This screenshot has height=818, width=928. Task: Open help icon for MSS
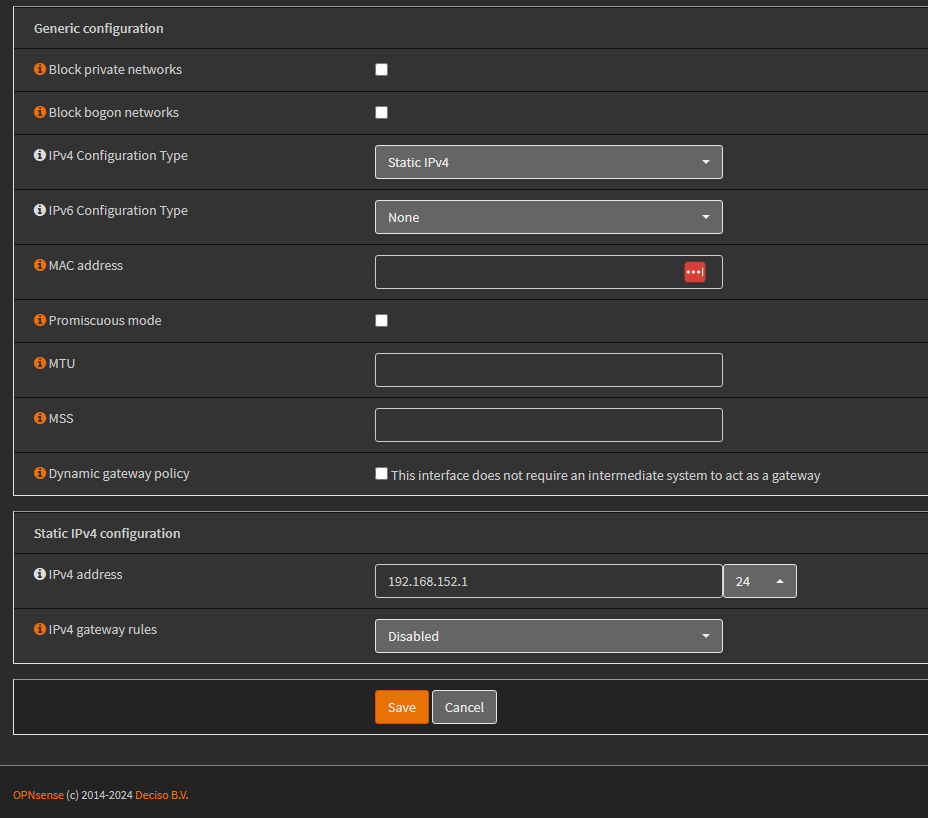coord(40,418)
